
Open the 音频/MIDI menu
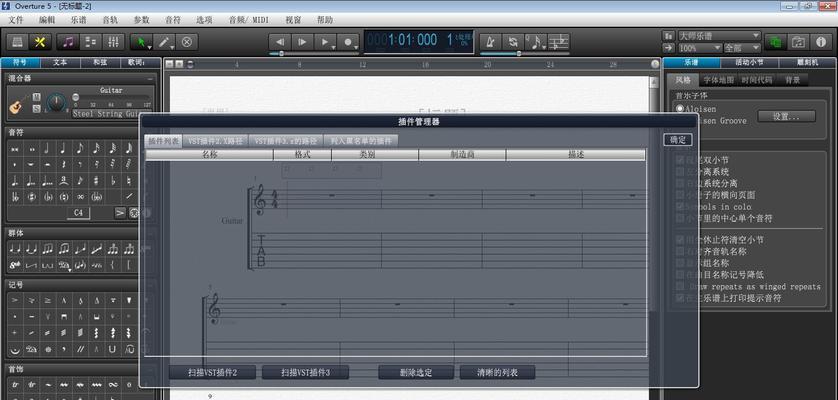click(x=249, y=20)
